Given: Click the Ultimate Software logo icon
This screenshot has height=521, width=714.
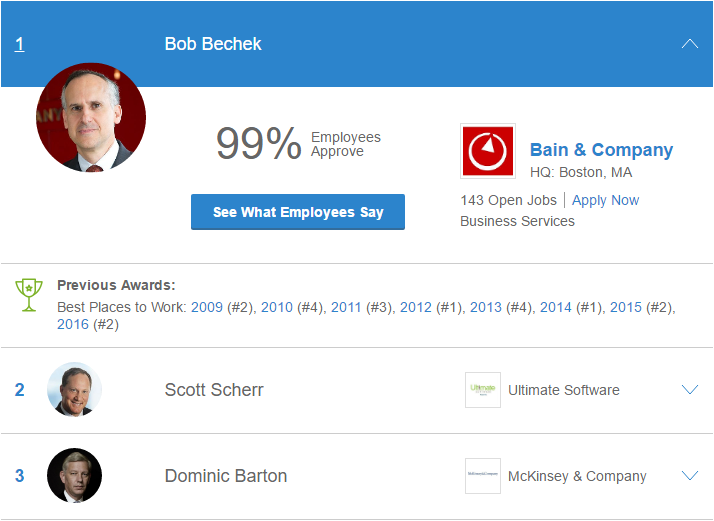Looking at the screenshot, I should 483,390.
